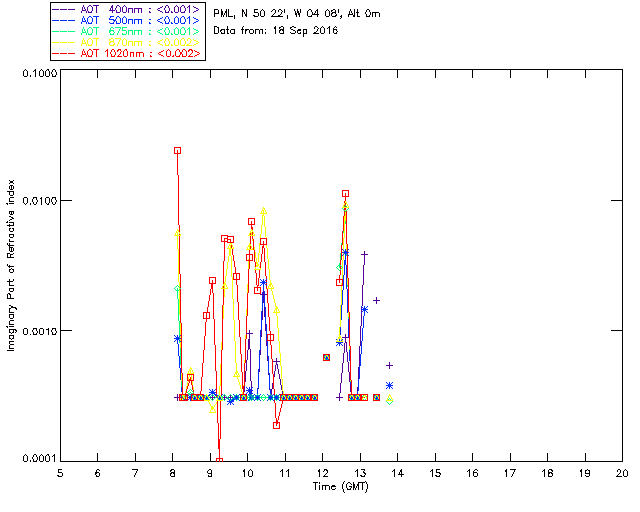
Task: Click the x-axis tick label 9
Action: (210, 473)
